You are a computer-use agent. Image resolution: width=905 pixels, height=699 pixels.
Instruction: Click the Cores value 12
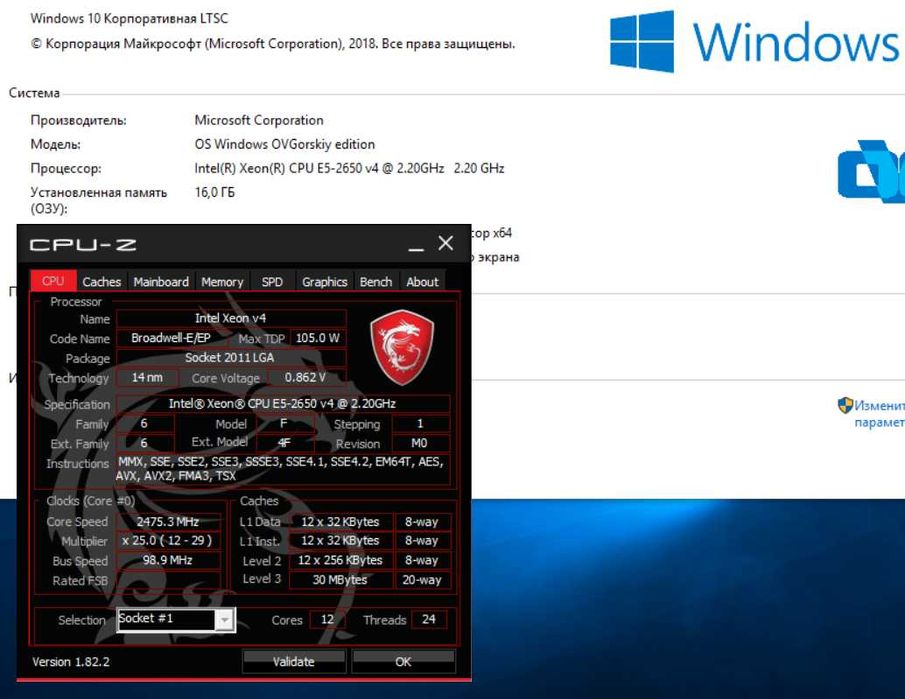(327, 619)
